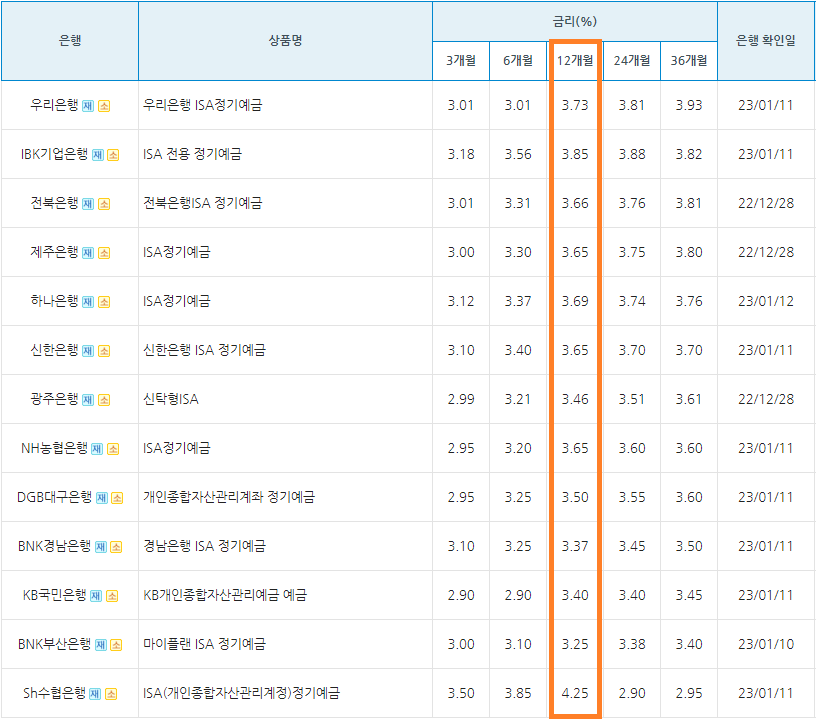Click 3.73 rate in 우리은행 row
816x719 pixels.
[575, 106]
